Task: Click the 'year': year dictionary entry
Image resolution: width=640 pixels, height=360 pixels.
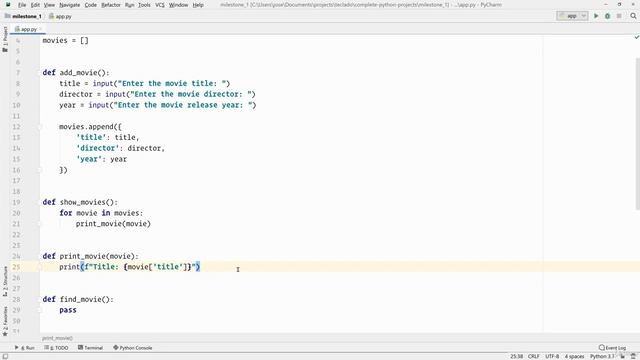Action: click(x=101, y=159)
